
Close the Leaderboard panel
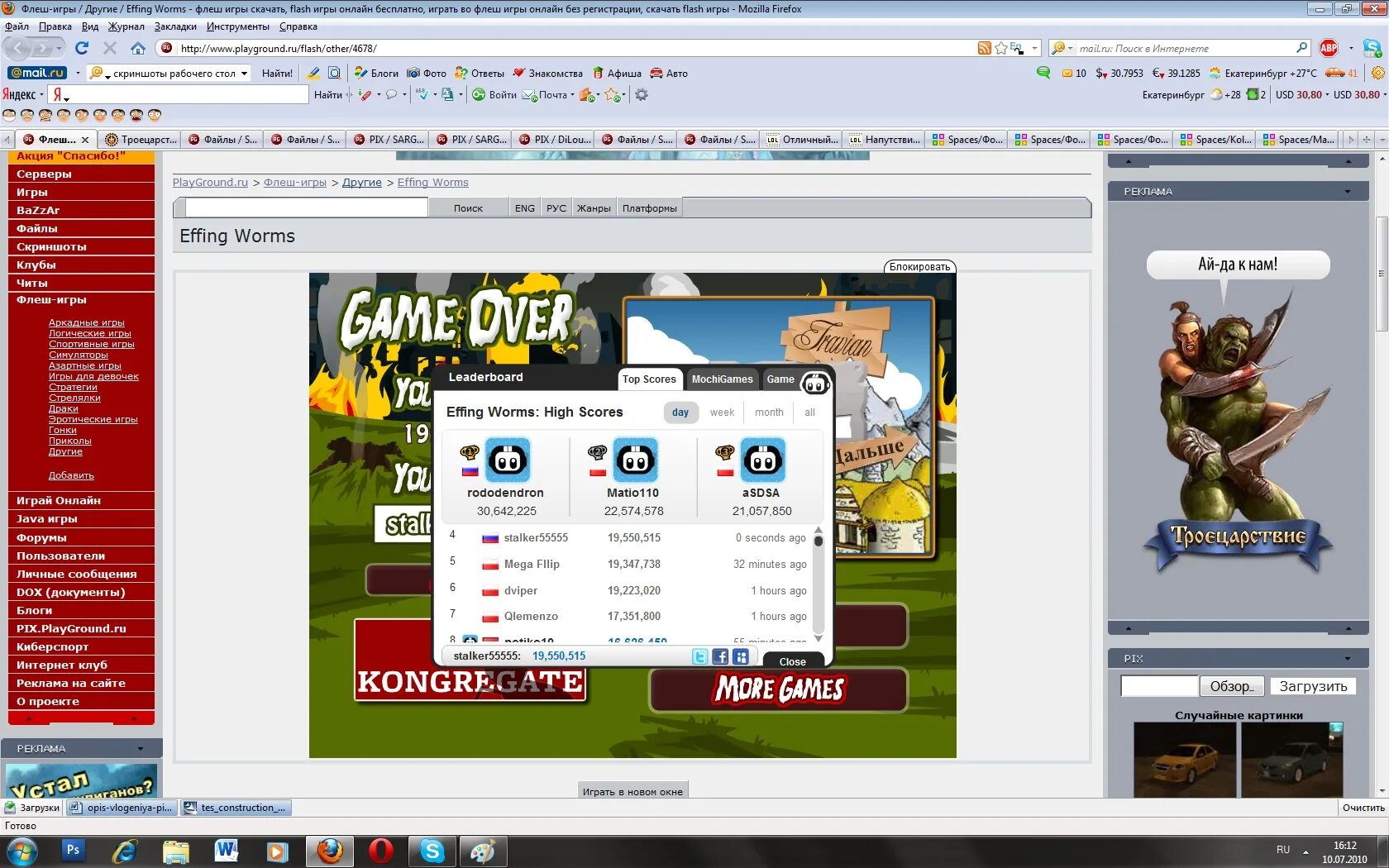(x=792, y=661)
